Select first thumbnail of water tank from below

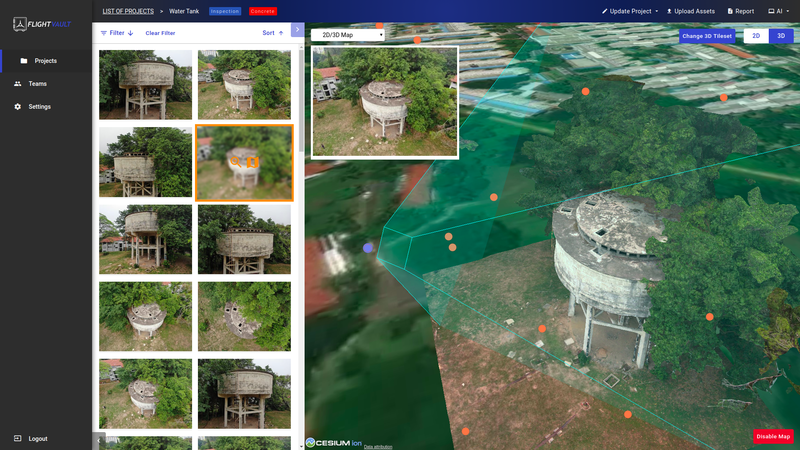coord(145,85)
